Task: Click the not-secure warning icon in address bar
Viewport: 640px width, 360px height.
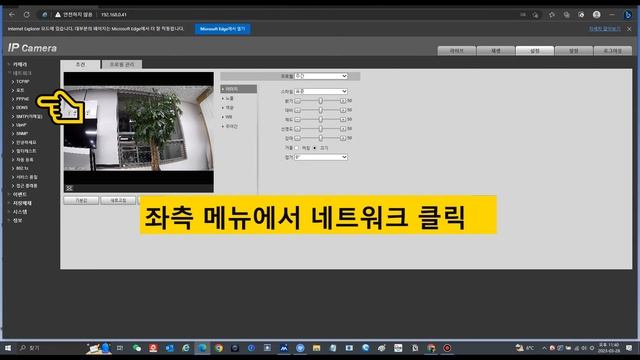Action: [58, 15]
